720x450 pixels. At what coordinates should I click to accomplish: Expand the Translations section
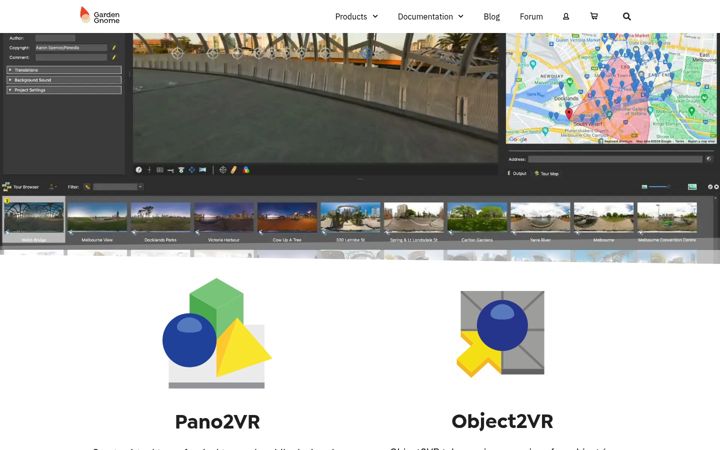tap(64, 70)
